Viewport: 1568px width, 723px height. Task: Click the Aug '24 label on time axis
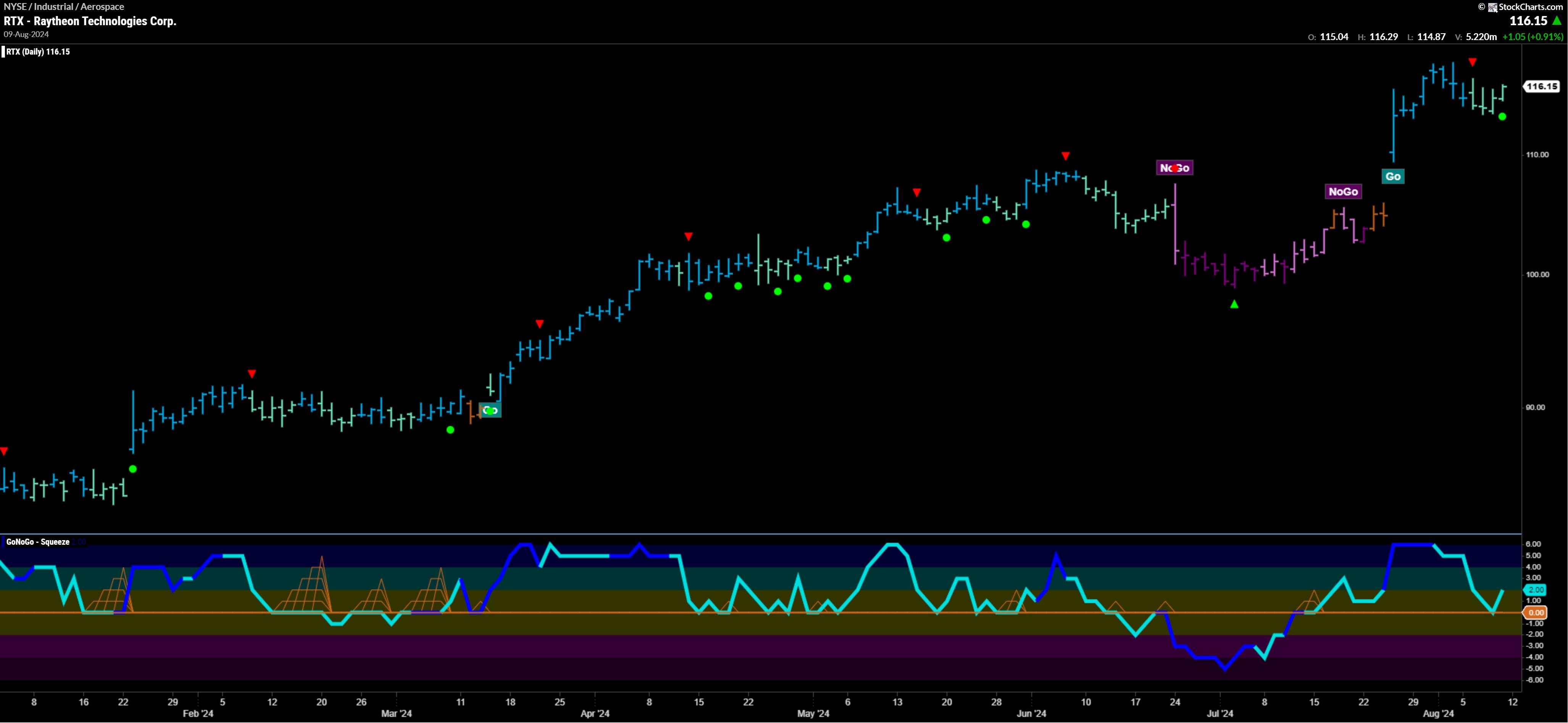[1438, 713]
